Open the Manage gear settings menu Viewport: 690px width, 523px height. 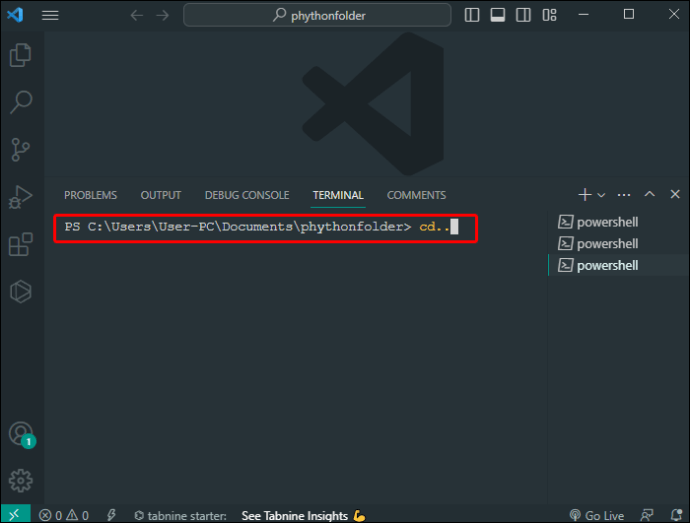coord(20,480)
